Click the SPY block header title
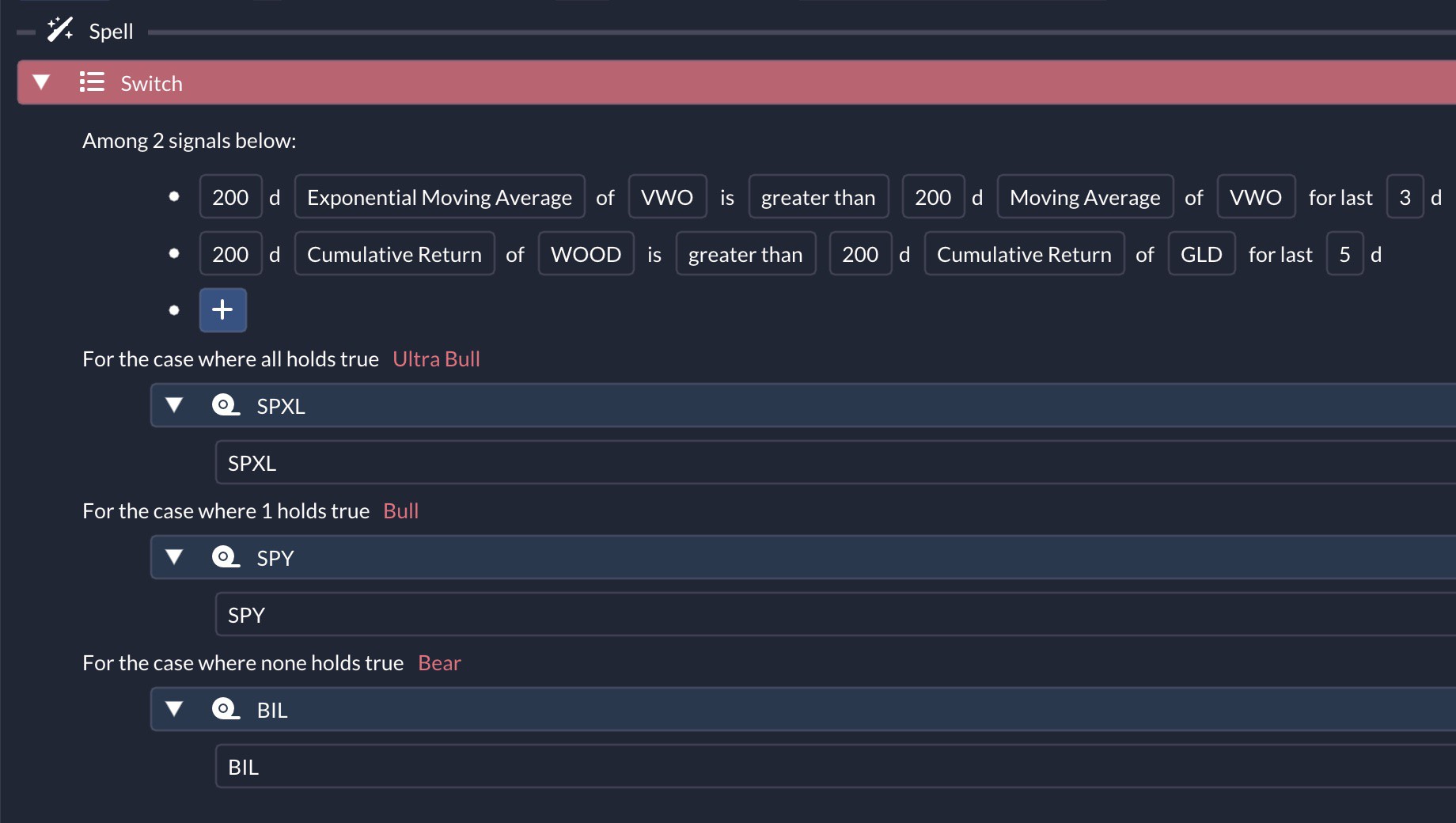1456x823 pixels. tap(275, 558)
